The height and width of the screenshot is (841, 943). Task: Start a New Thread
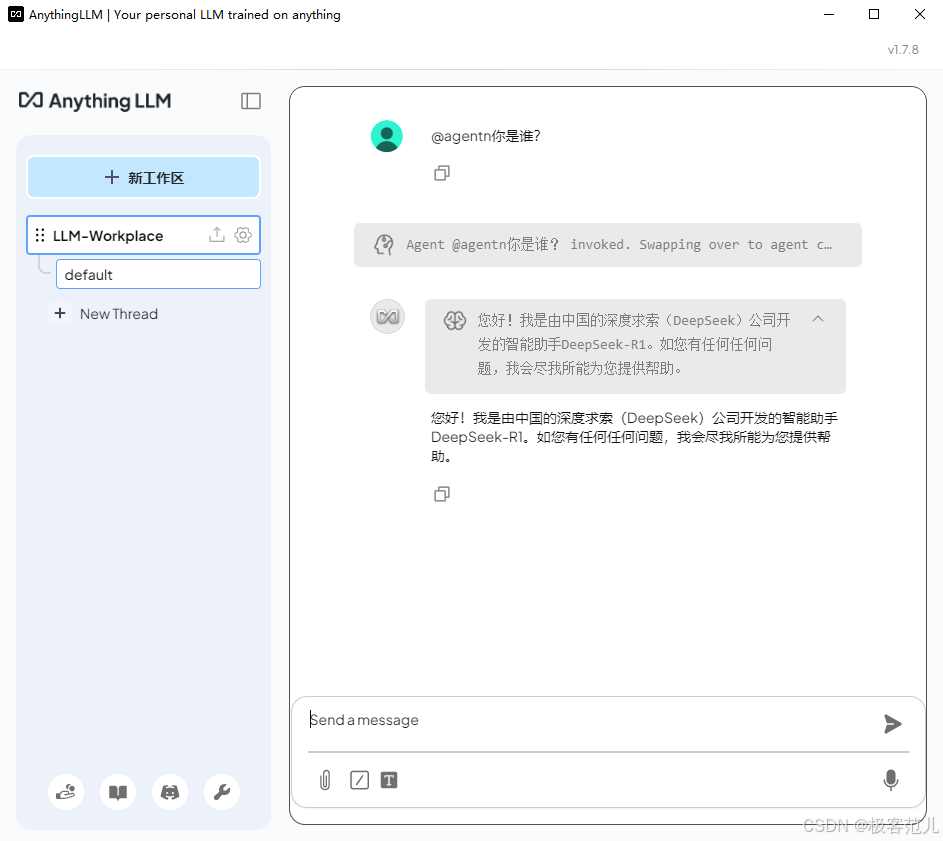pyautogui.click(x=118, y=314)
